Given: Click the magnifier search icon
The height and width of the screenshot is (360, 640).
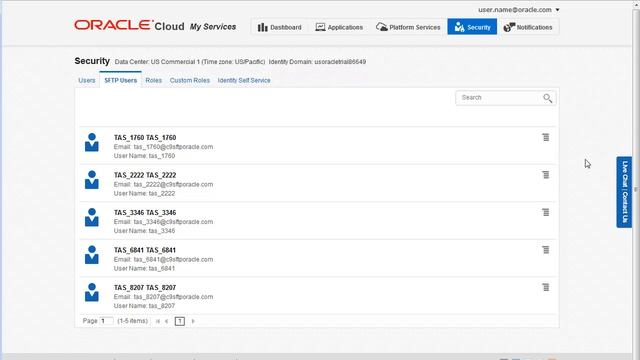Looking at the screenshot, I should [x=548, y=98].
